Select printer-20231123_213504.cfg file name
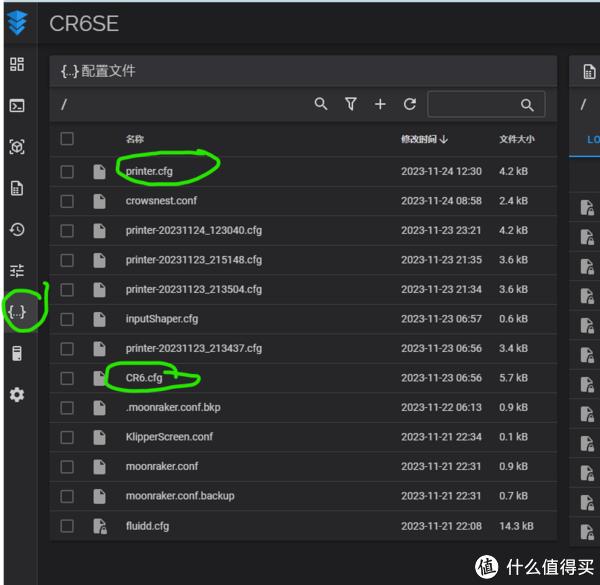600x585 pixels. pos(194,290)
